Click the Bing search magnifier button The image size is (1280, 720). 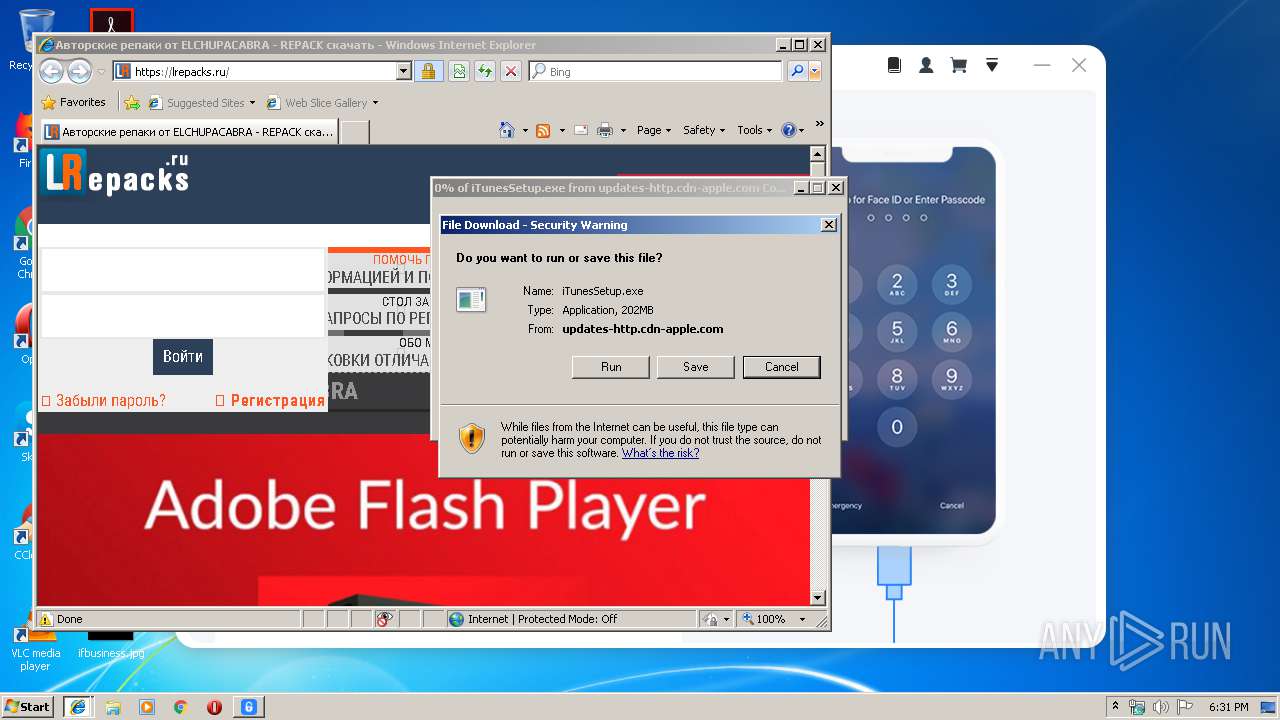796,71
